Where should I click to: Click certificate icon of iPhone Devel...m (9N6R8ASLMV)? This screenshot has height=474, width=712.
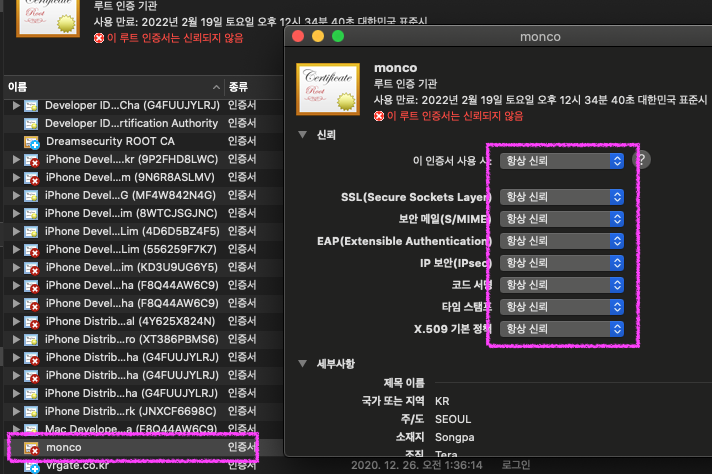pyautogui.click(x=31, y=178)
